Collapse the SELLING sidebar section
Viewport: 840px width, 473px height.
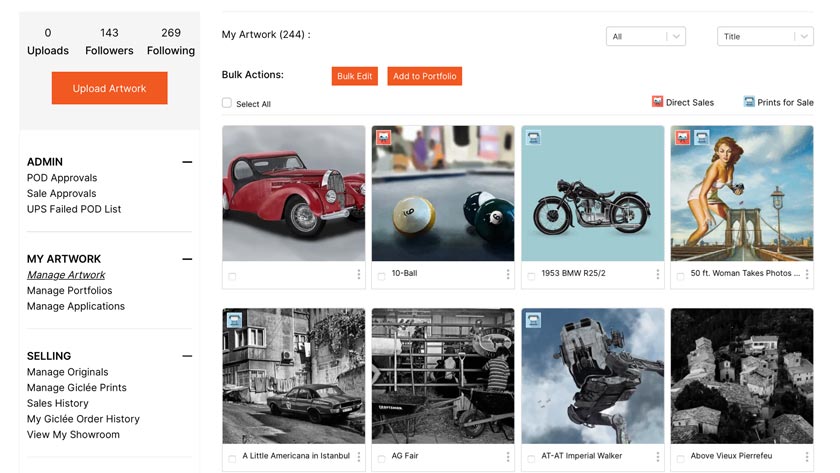click(x=187, y=356)
